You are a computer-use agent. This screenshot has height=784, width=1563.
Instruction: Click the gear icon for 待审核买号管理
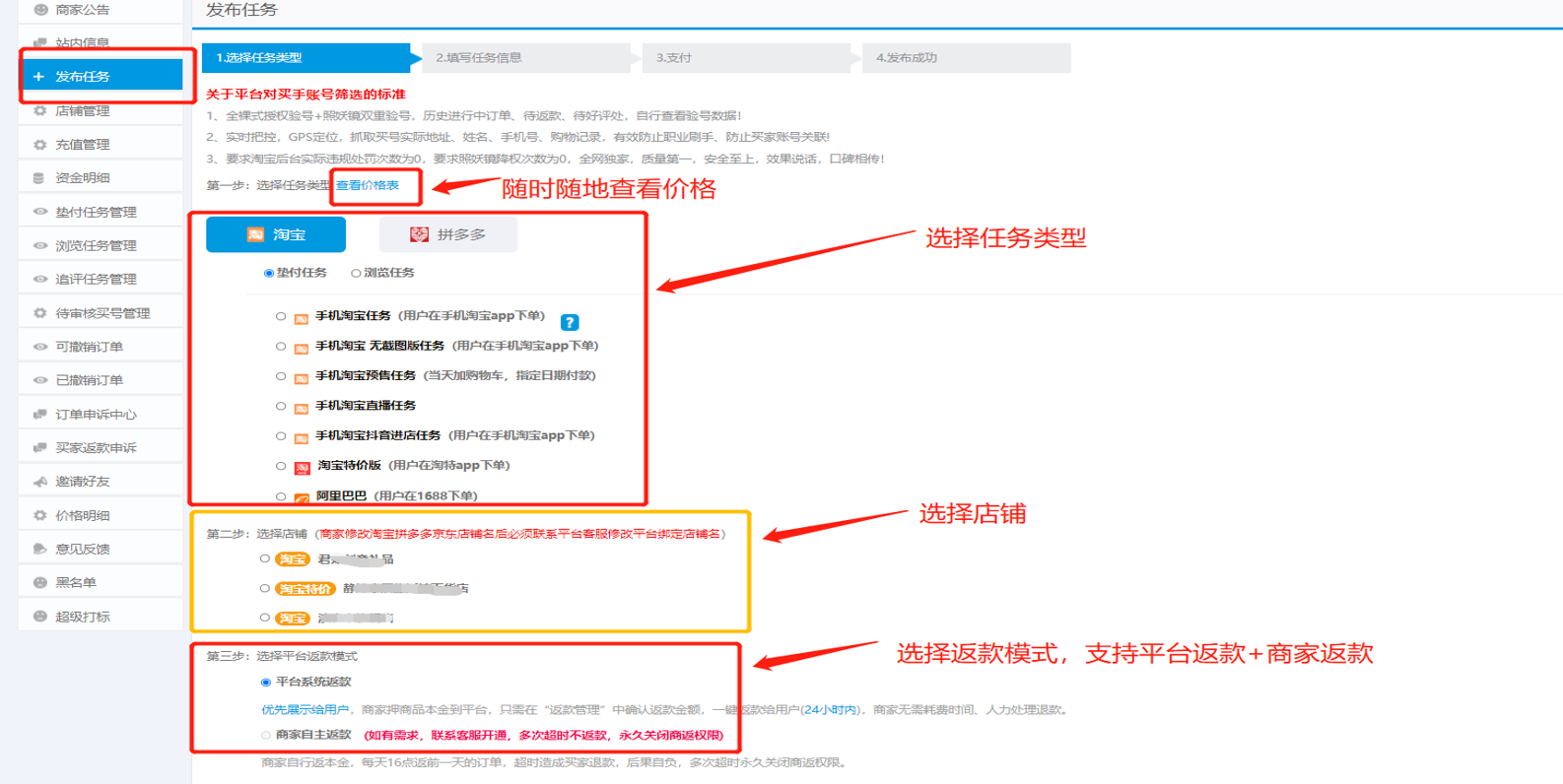point(40,313)
